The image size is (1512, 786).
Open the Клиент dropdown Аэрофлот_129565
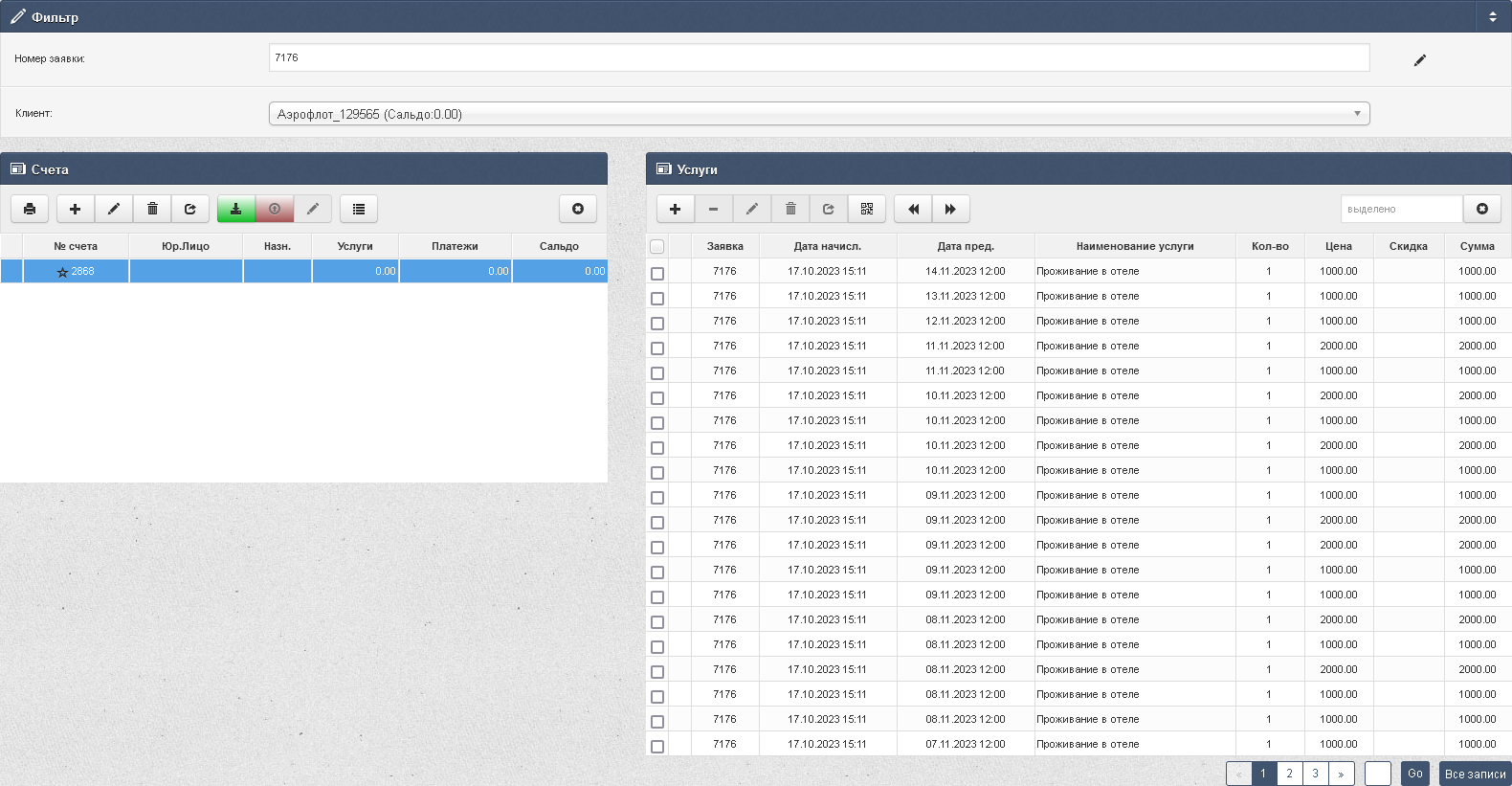point(819,114)
